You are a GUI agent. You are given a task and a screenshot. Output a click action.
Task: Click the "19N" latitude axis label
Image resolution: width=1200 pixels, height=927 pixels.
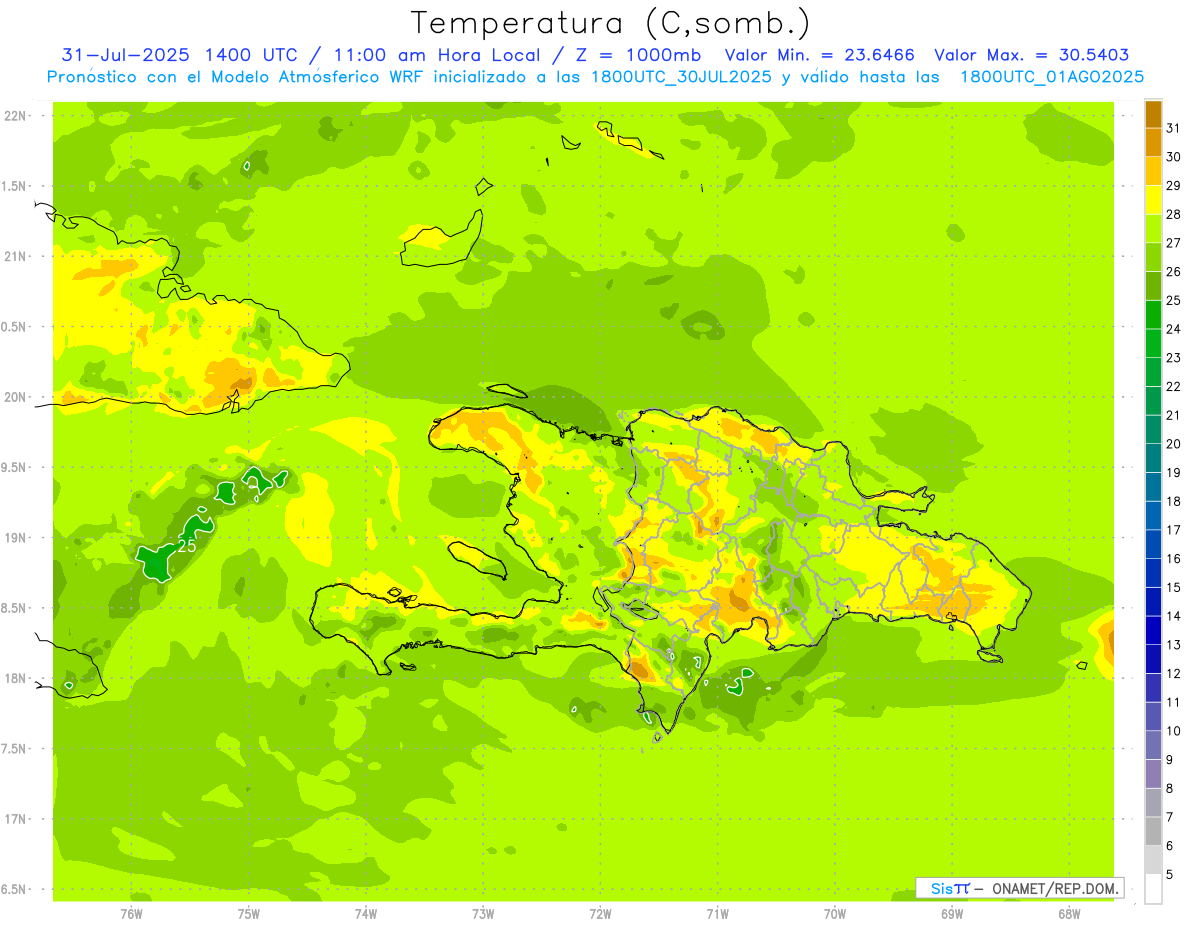click(x=15, y=538)
